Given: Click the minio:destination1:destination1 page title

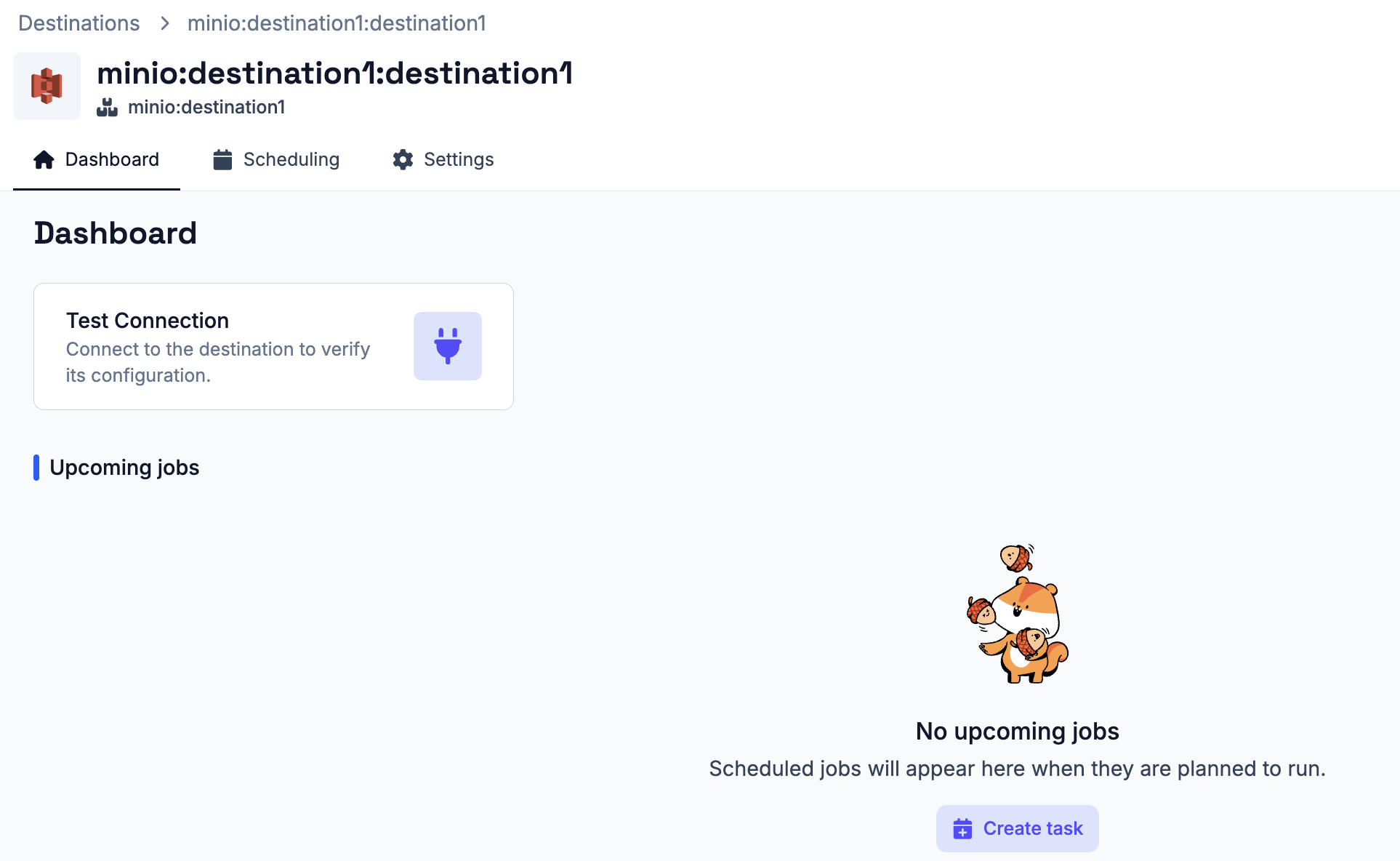Looking at the screenshot, I should point(335,73).
